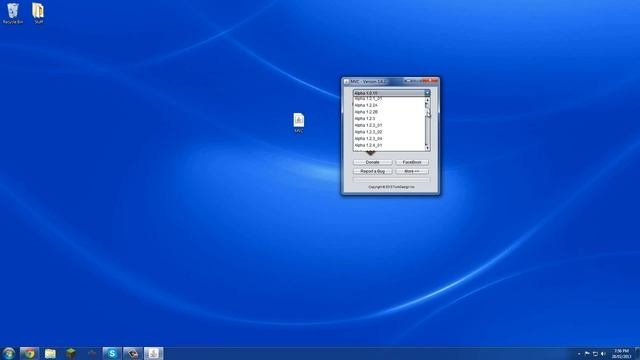Click the version list scroll up arrow
Screen dimensions: 640x360
(427, 100)
